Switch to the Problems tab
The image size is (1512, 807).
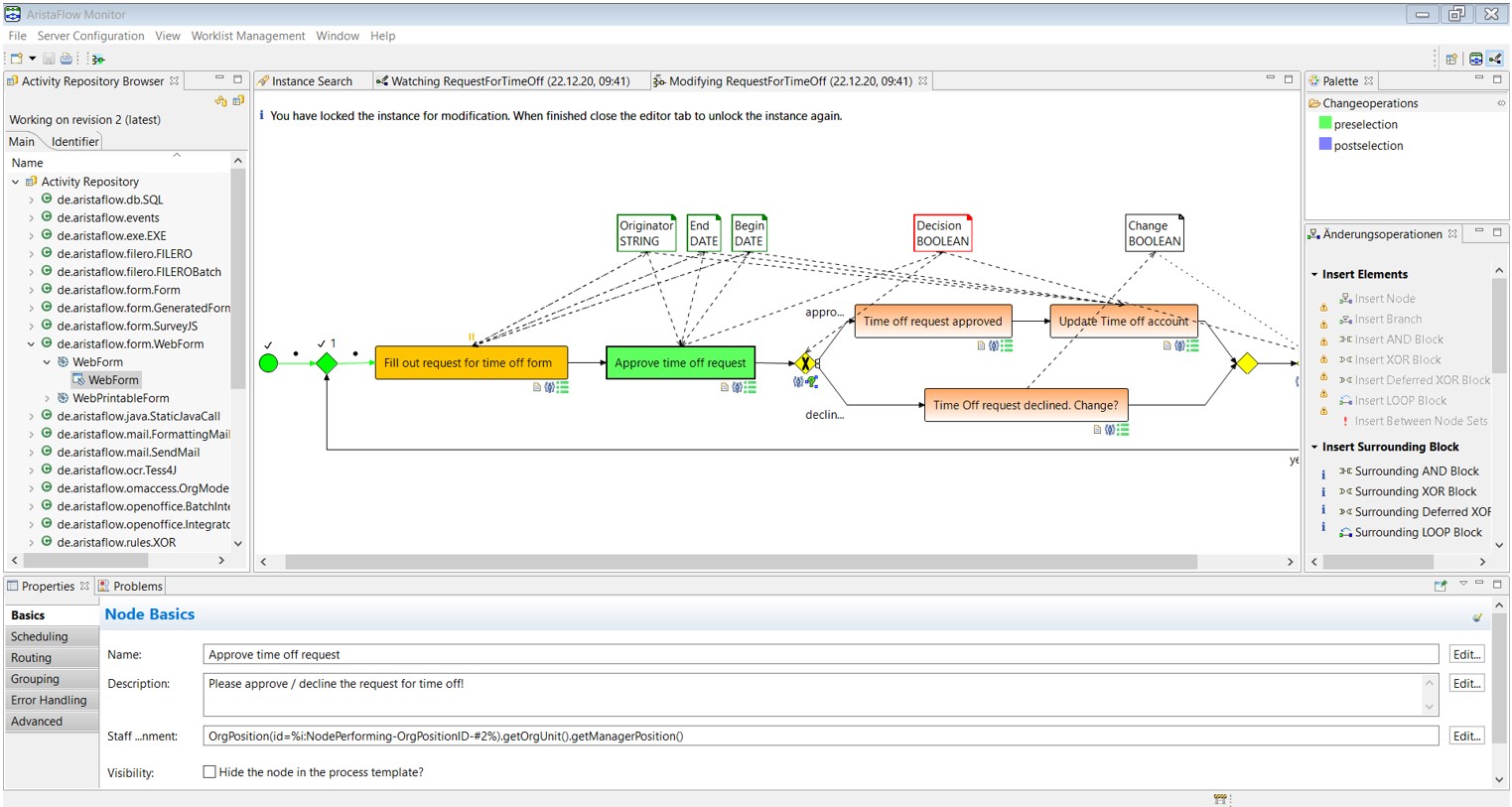click(130, 587)
